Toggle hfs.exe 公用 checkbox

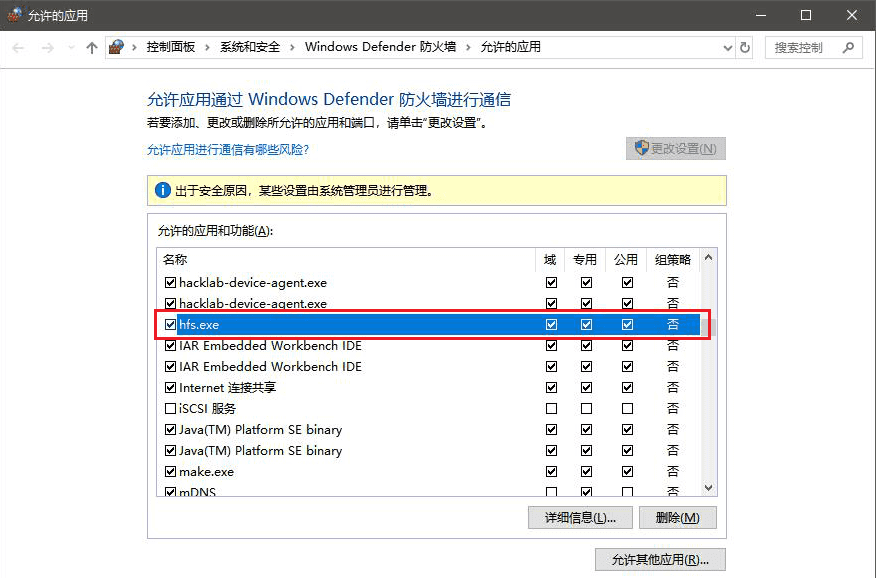pyautogui.click(x=627, y=324)
